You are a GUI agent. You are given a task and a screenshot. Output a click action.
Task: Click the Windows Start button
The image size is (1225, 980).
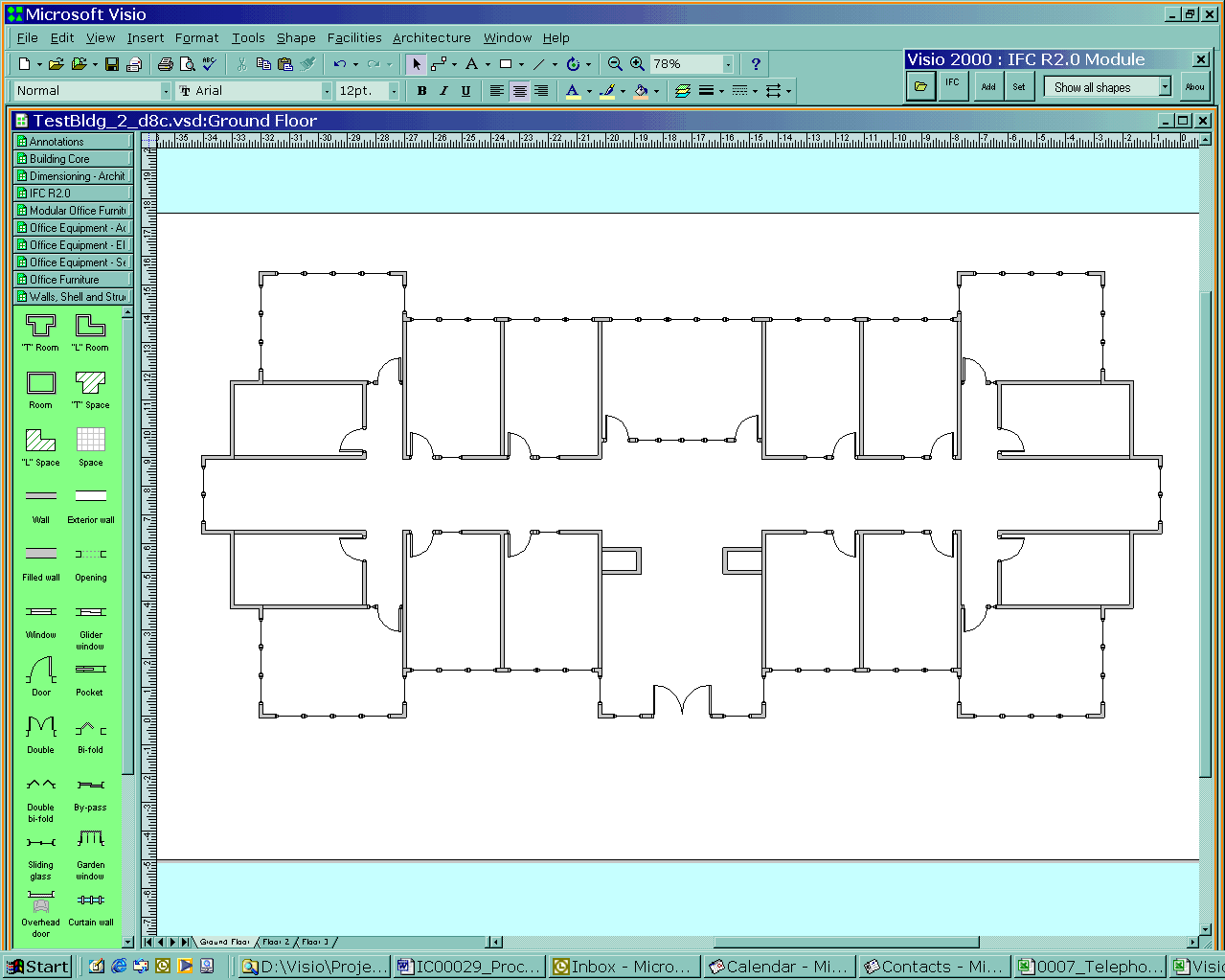click(x=38, y=967)
